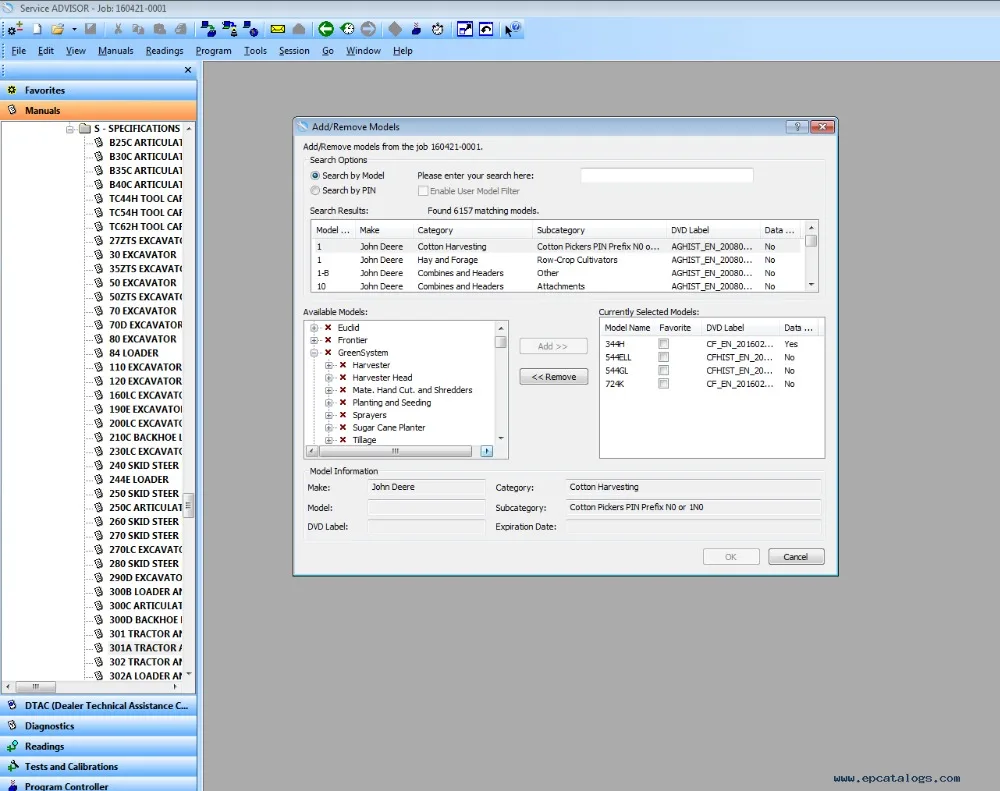The width and height of the screenshot is (1000, 791).
Task: Click the open folder toolbar icon
Action: (x=58, y=29)
